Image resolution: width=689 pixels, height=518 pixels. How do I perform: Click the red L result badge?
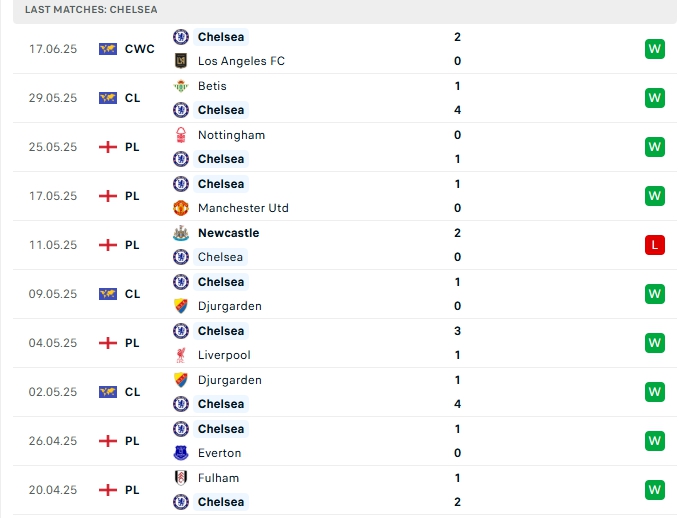[654, 245]
